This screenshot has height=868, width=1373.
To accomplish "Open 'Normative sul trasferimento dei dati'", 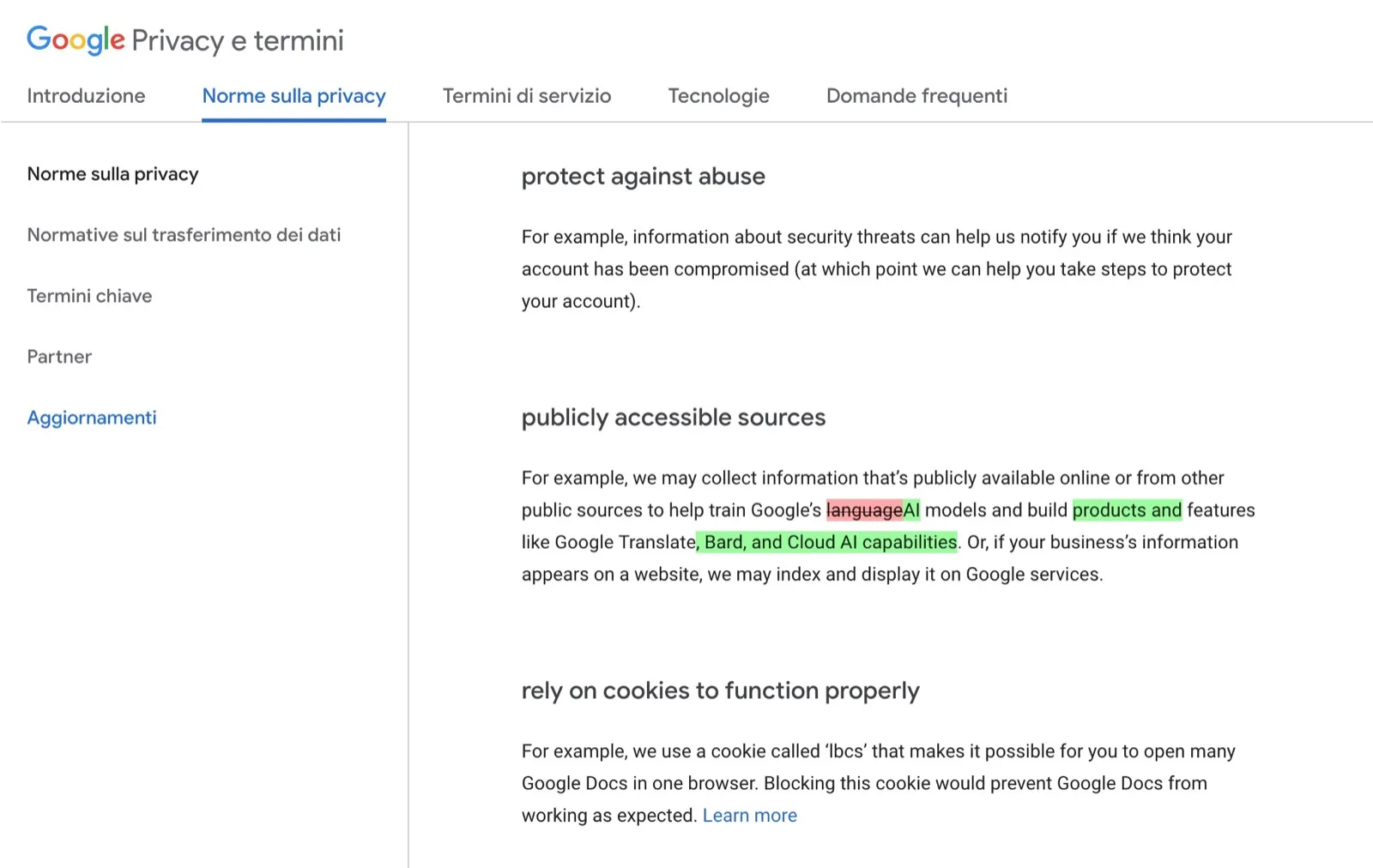I will pyautogui.click(x=184, y=234).
